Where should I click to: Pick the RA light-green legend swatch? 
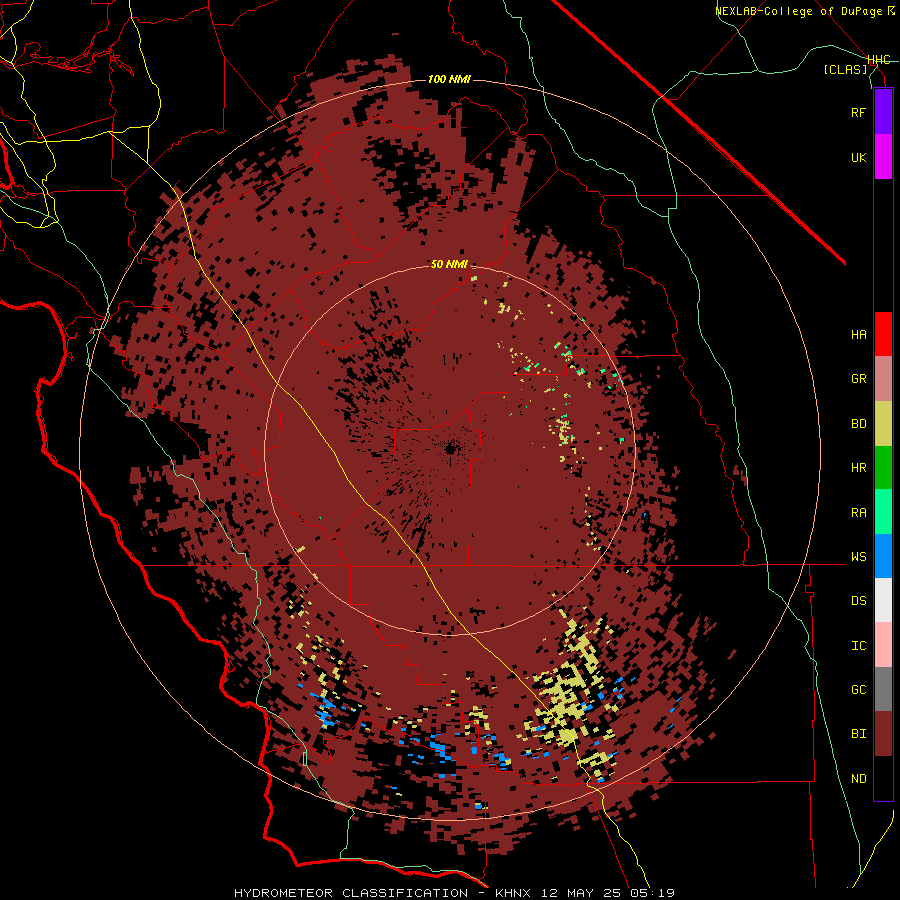[x=883, y=512]
